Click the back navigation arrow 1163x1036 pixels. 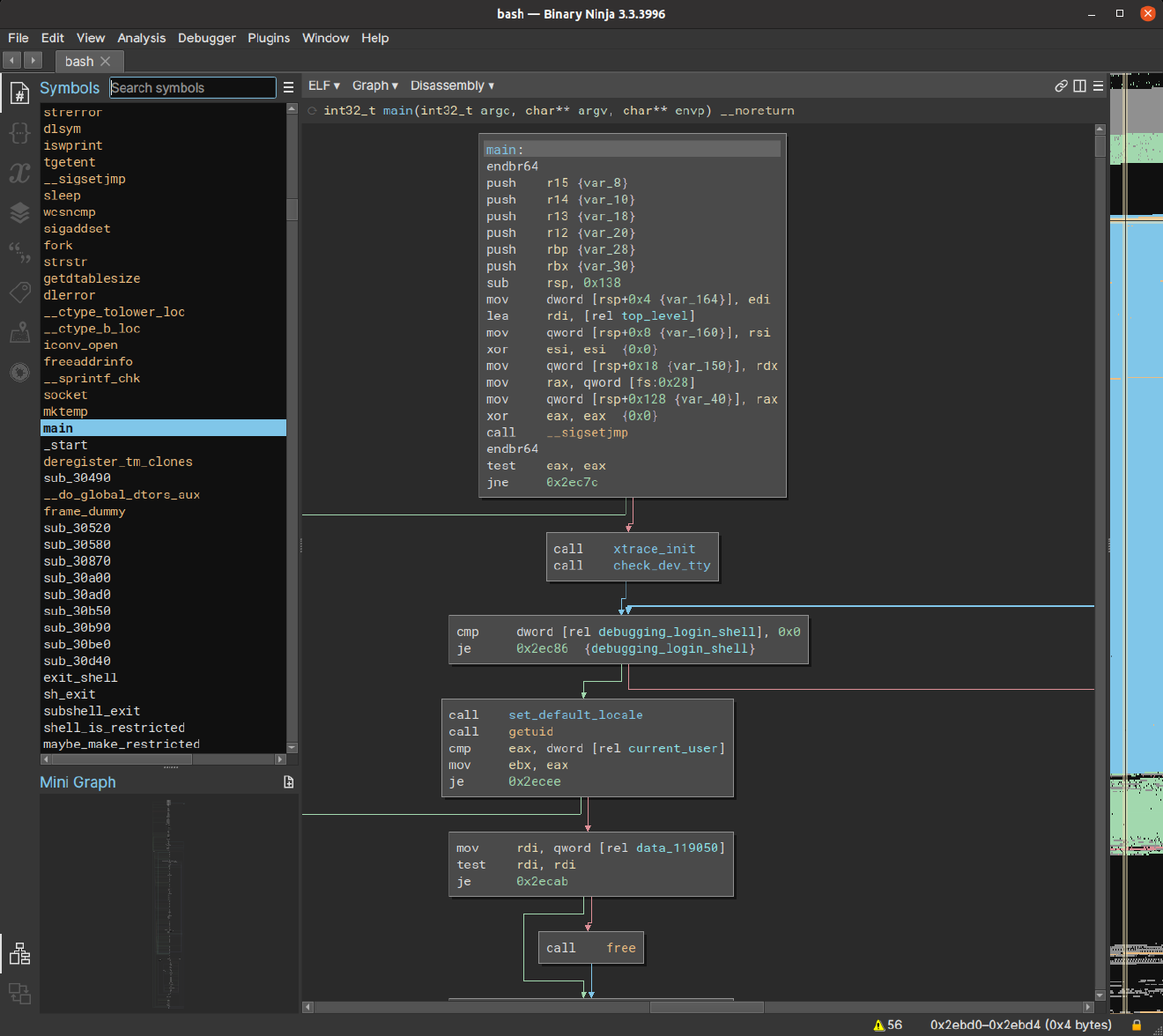point(11,60)
